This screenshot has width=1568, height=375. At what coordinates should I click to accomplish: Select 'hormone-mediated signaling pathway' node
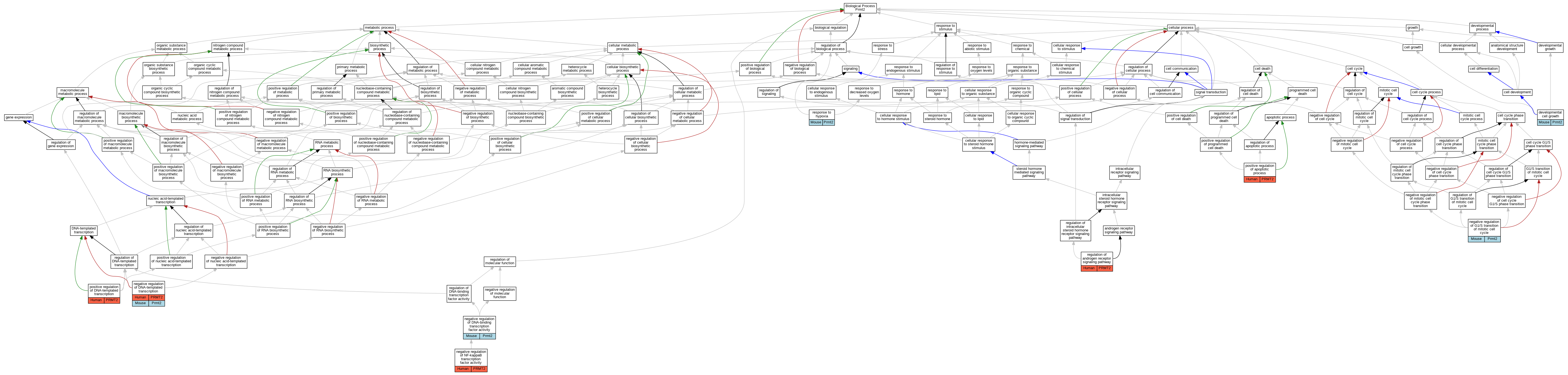point(1029,144)
